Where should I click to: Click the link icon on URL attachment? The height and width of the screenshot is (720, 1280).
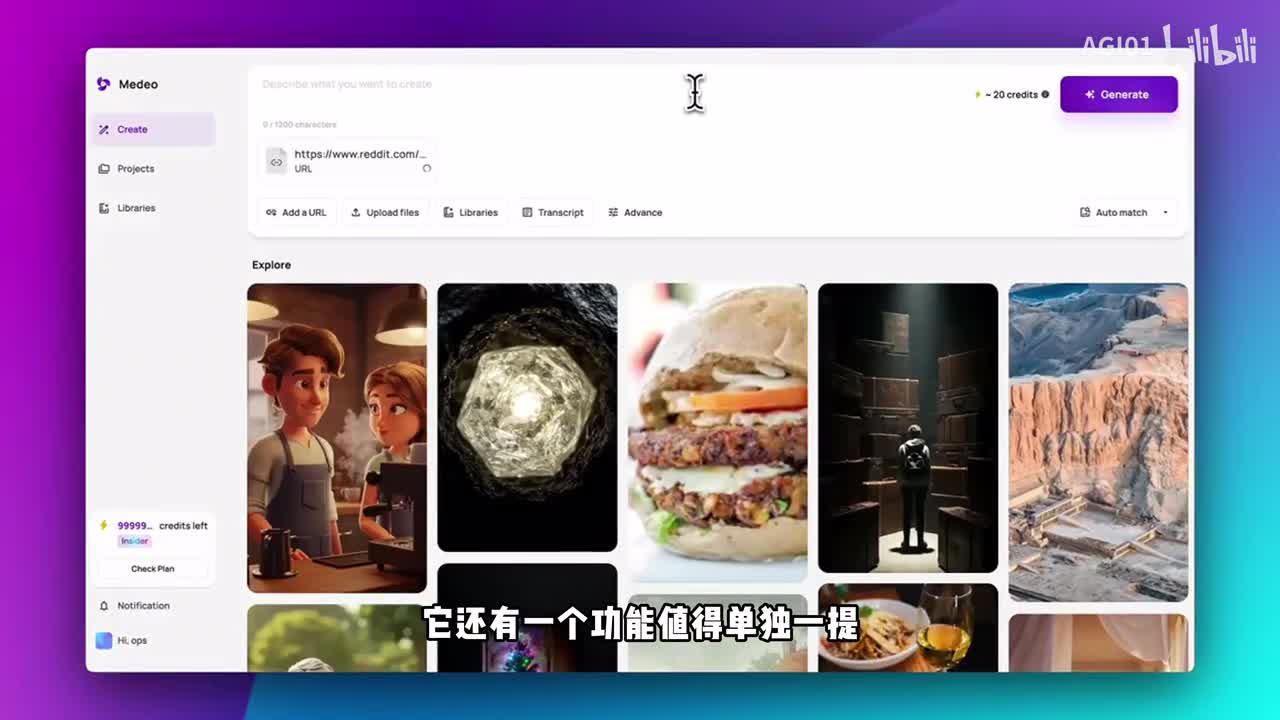click(x=277, y=161)
